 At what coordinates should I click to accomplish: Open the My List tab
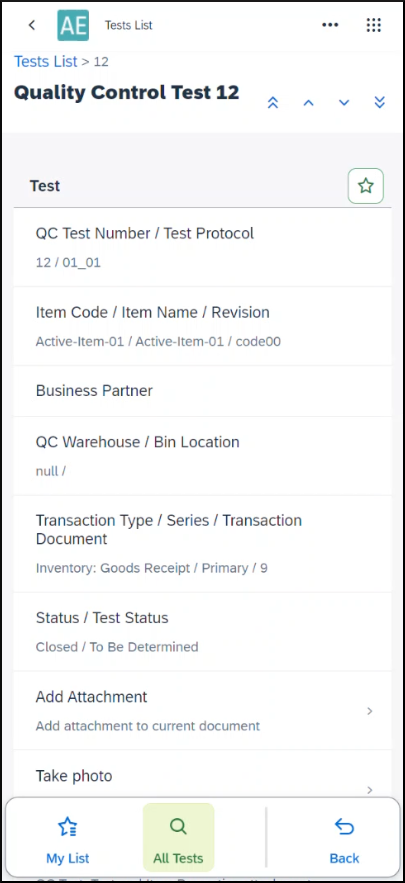pyautogui.click(x=68, y=841)
